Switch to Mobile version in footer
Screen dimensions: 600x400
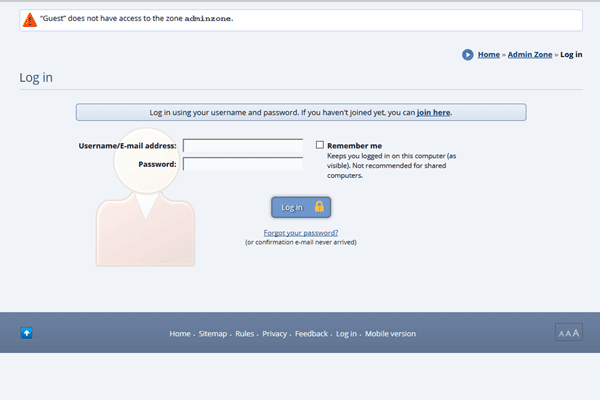(x=390, y=334)
